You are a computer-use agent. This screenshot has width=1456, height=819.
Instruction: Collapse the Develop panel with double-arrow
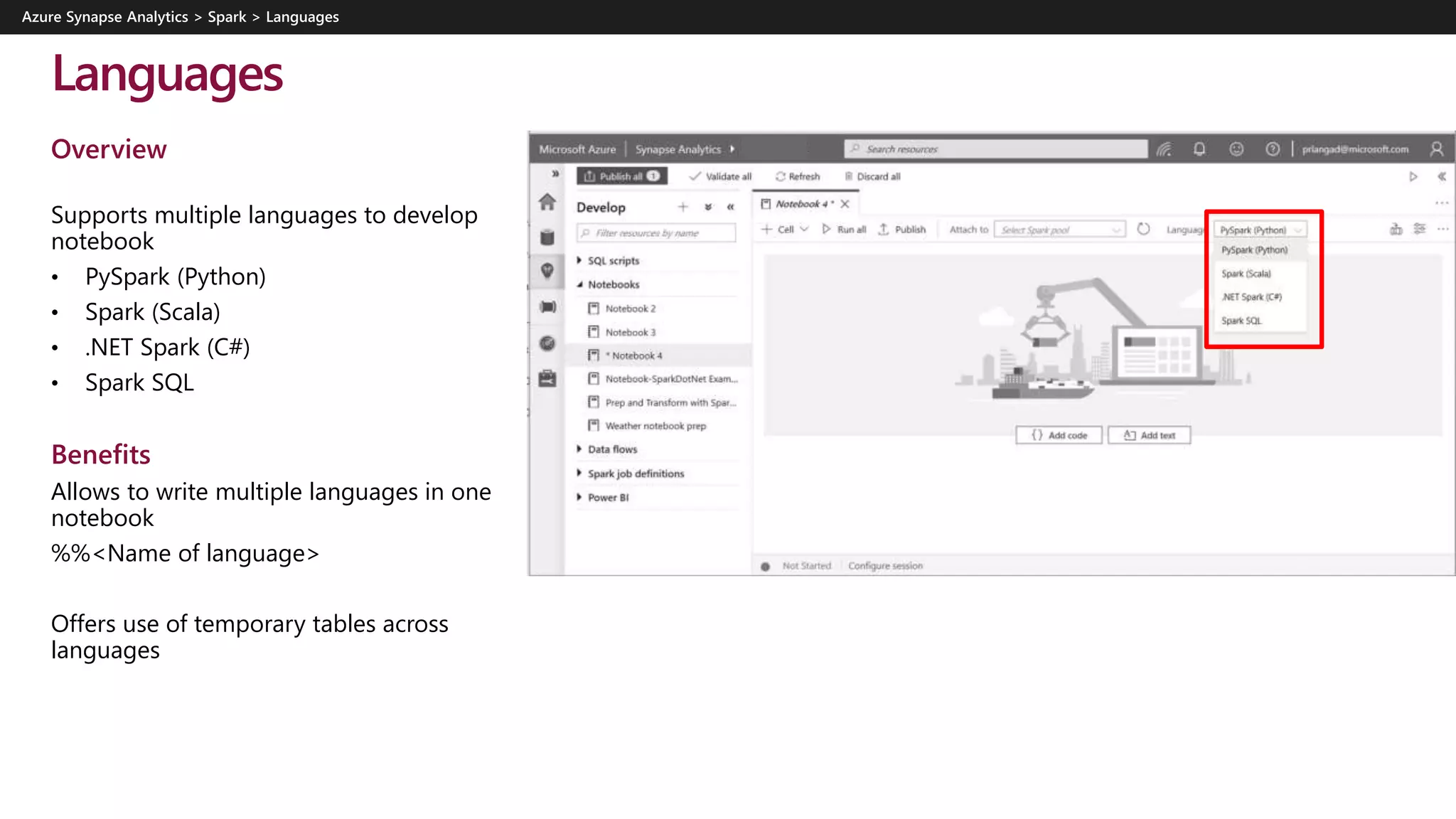730,207
